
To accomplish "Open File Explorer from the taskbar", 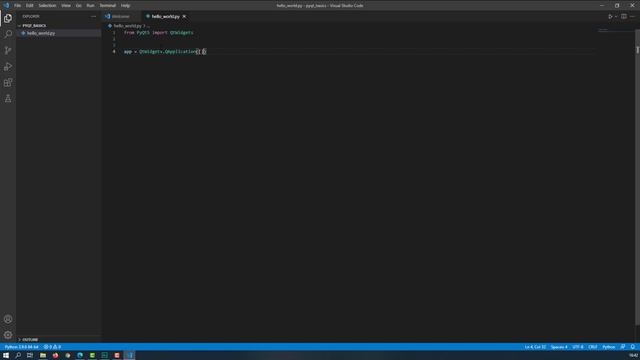I will 42,356.
